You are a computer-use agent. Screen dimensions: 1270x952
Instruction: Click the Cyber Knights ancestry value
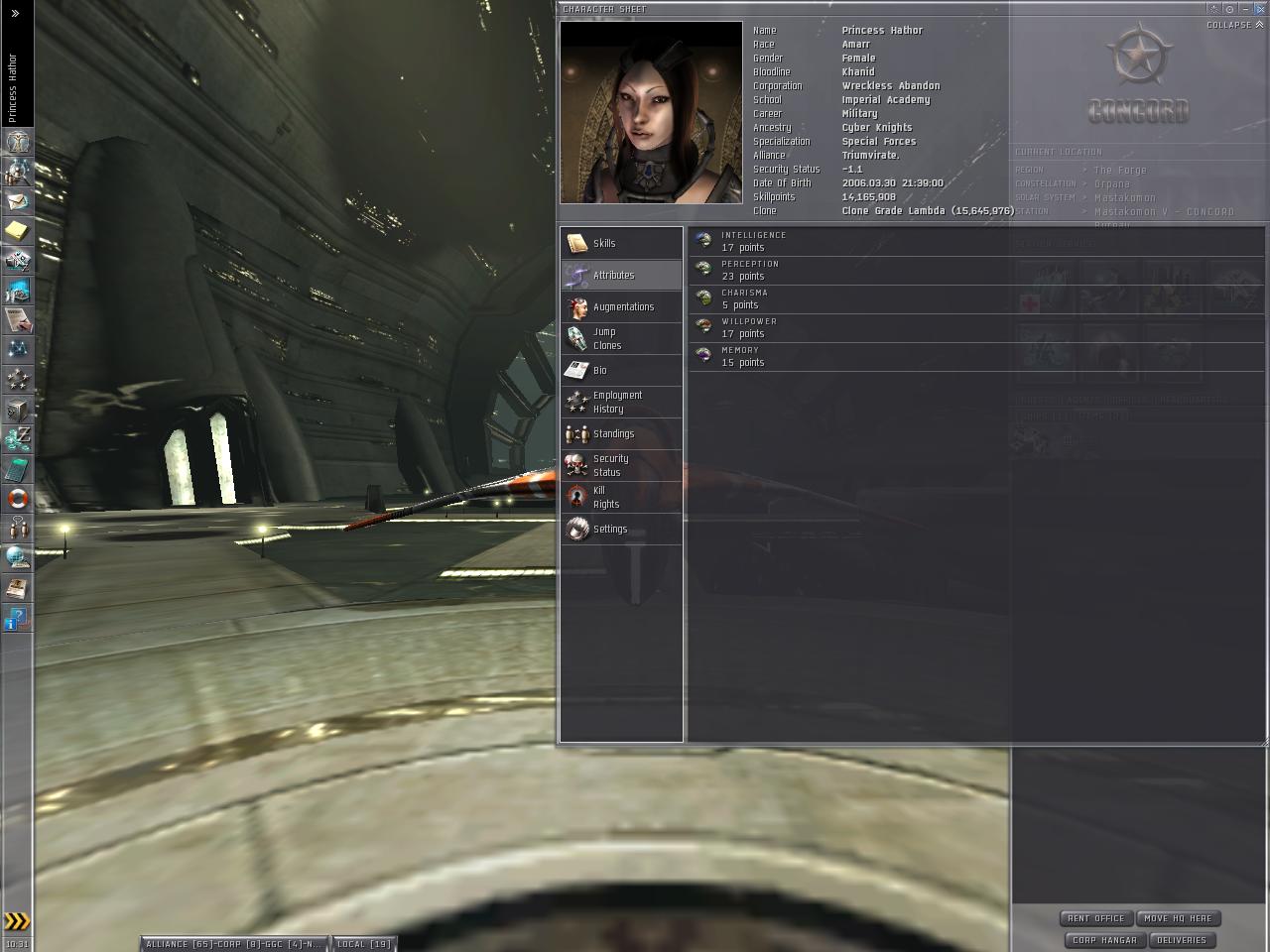click(x=877, y=127)
